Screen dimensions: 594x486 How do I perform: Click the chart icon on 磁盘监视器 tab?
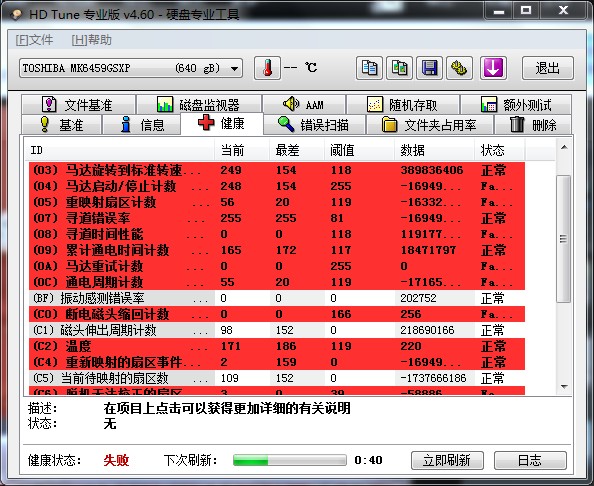click(x=165, y=104)
